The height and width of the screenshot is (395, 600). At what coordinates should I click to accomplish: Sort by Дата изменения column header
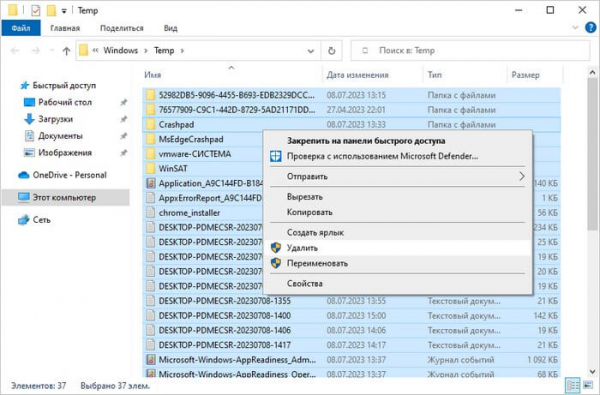point(357,75)
